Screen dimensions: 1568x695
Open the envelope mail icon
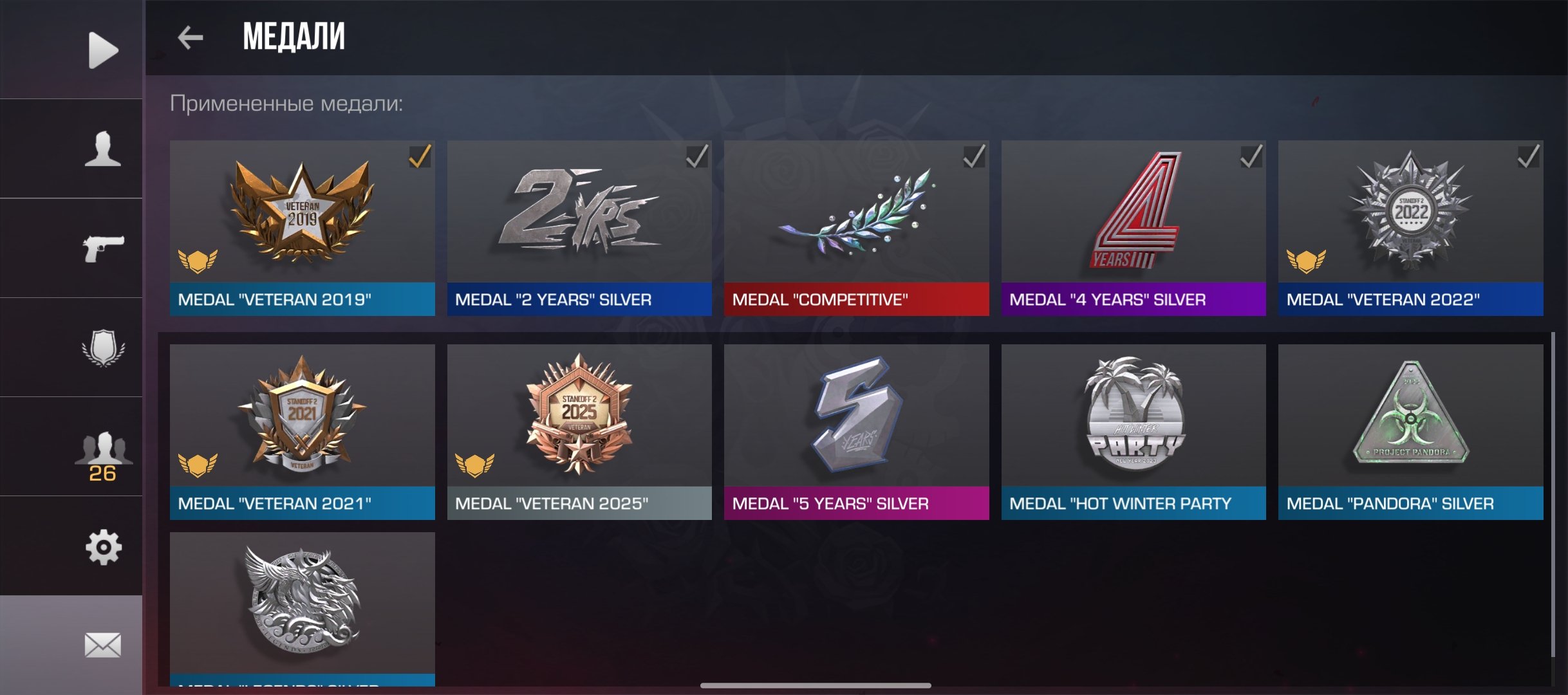tap(103, 645)
